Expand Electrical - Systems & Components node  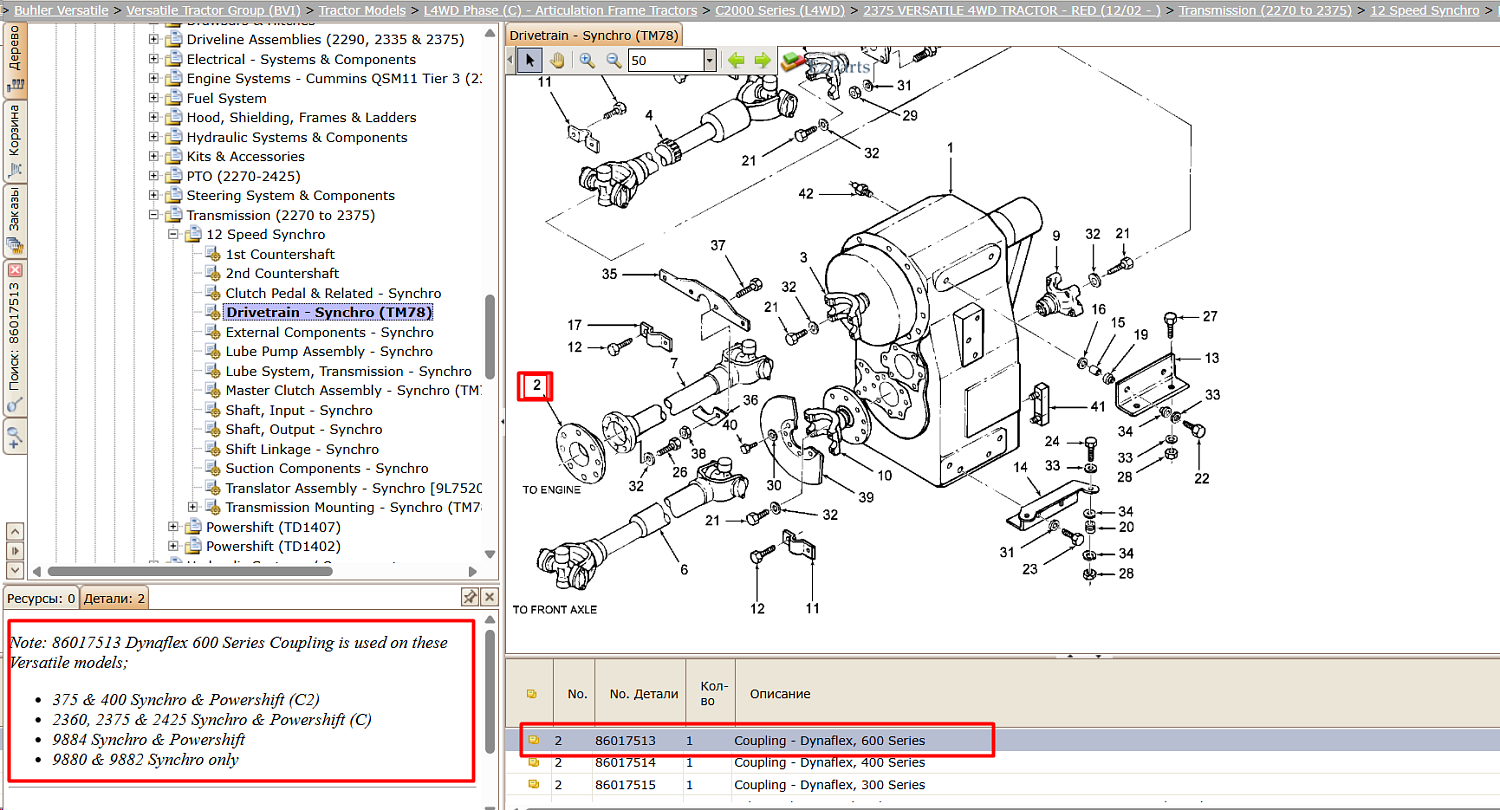[154, 59]
